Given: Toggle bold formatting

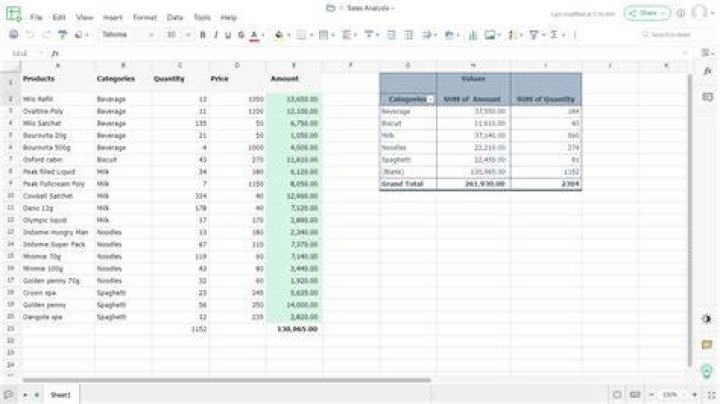Looking at the screenshot, I should 202,35.
